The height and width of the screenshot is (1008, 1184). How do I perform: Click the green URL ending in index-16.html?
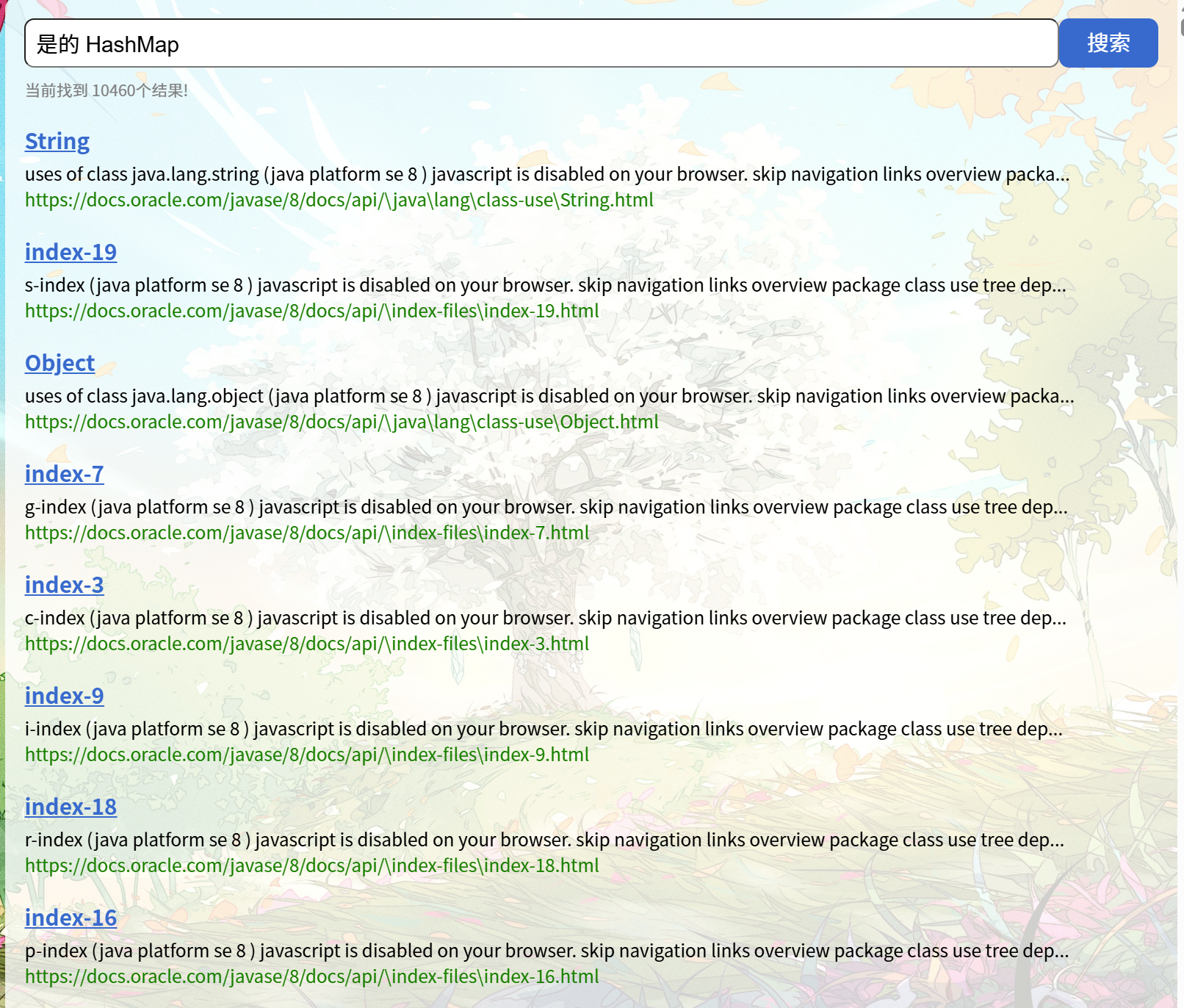312,976
